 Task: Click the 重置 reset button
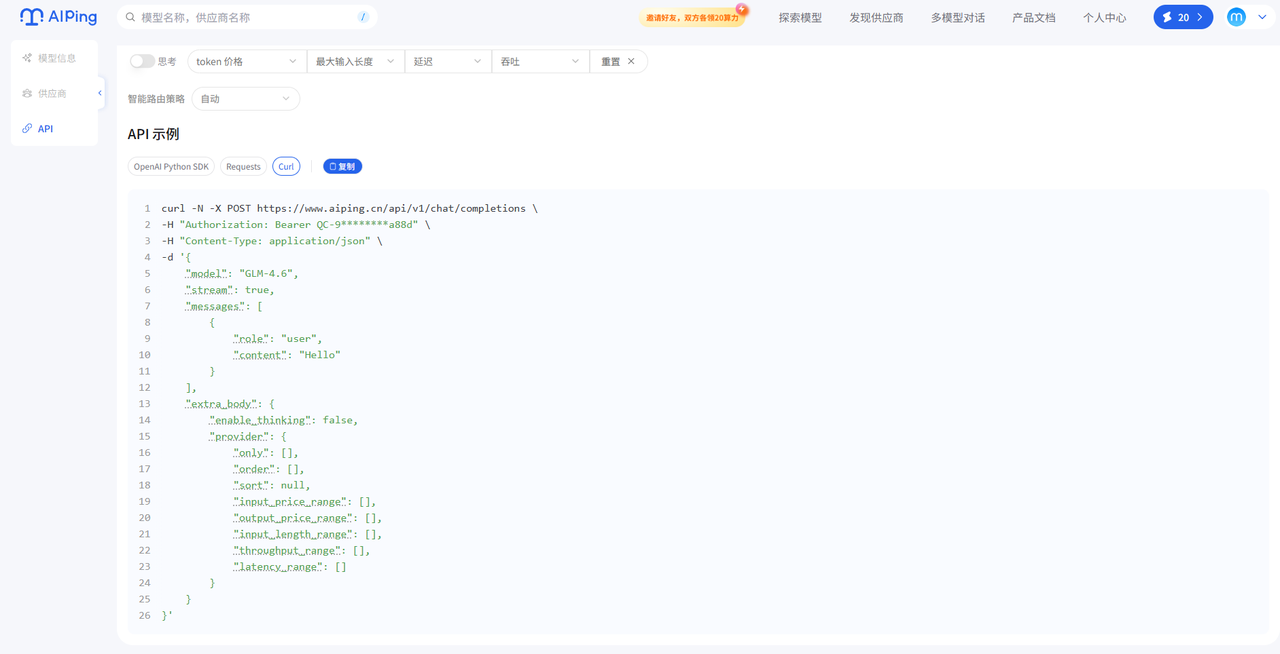[x=618, y=62]
